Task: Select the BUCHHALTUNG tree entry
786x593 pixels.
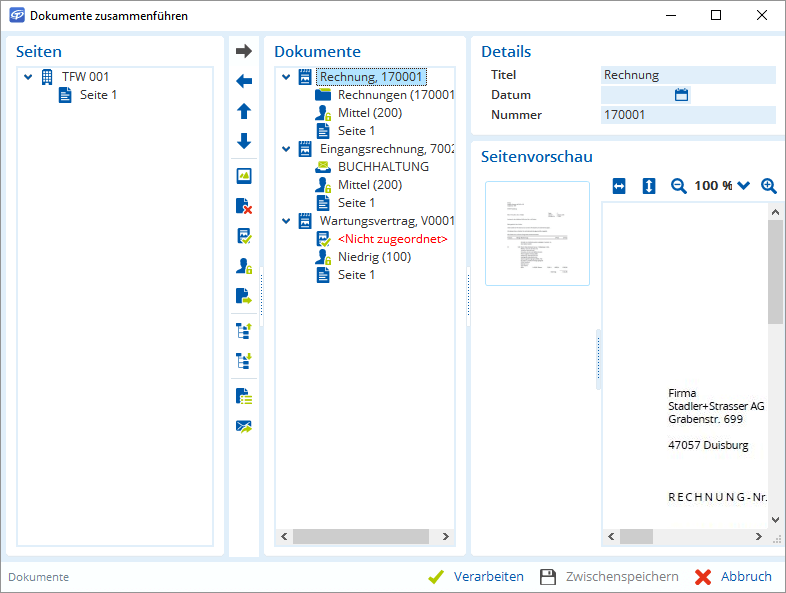Action: (383, 167)
